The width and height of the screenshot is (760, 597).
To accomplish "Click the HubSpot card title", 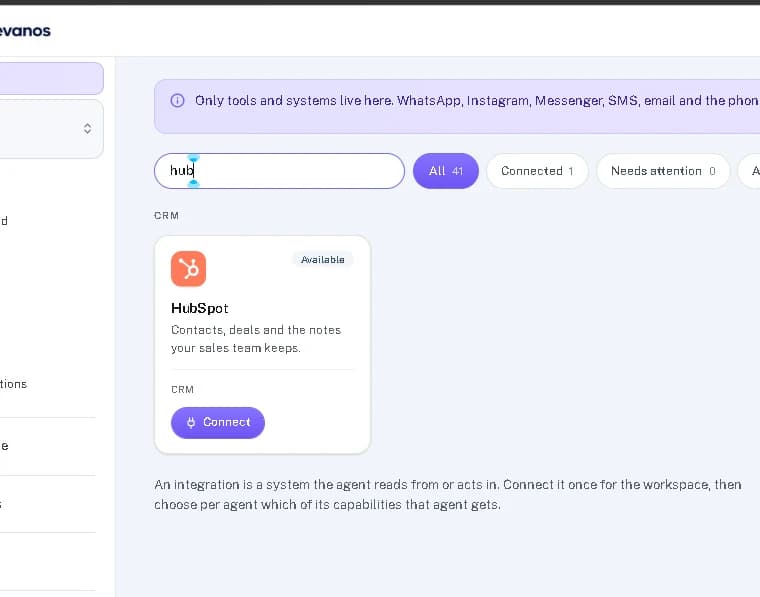I will tap(199, 308).
